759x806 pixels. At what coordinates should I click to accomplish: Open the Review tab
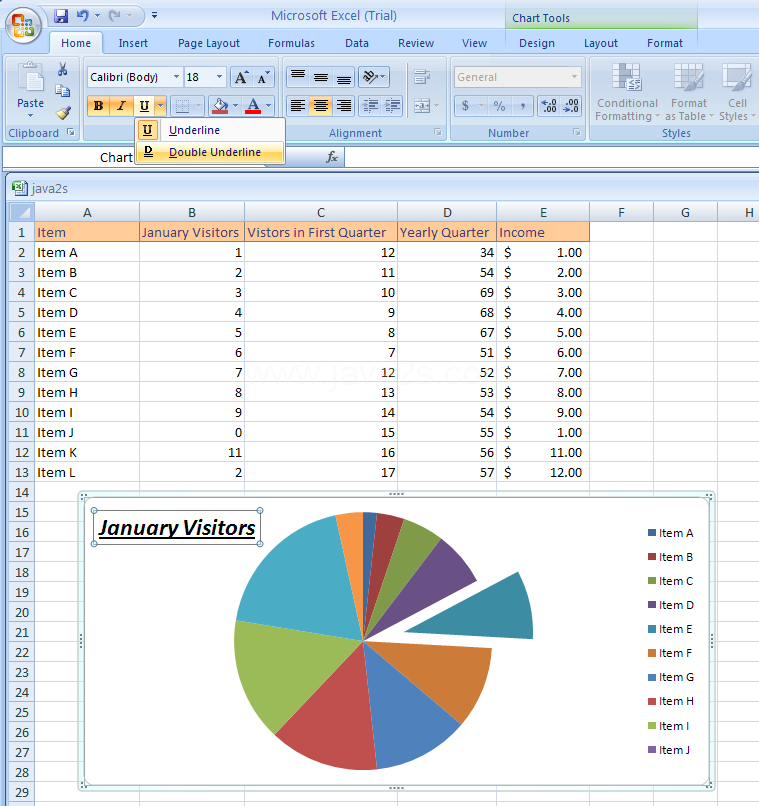(x=416, y=43)
